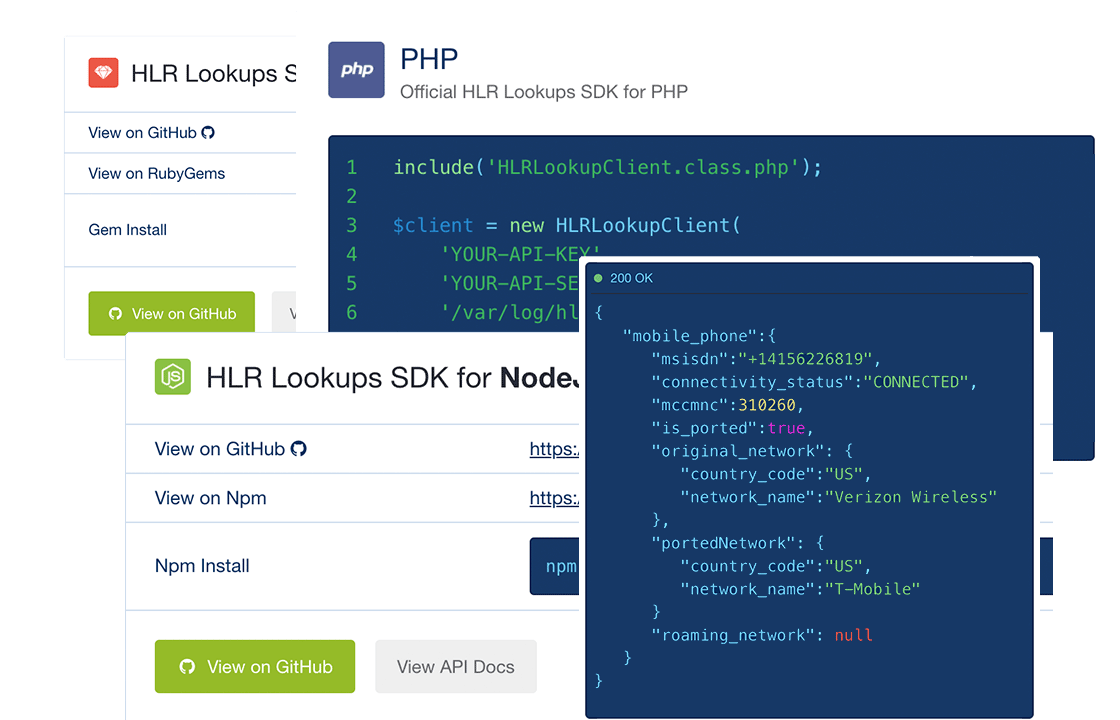Follow the GitHub https link in Node.js card
This screenshot has height=720, width=1120.
coord(554,449)
